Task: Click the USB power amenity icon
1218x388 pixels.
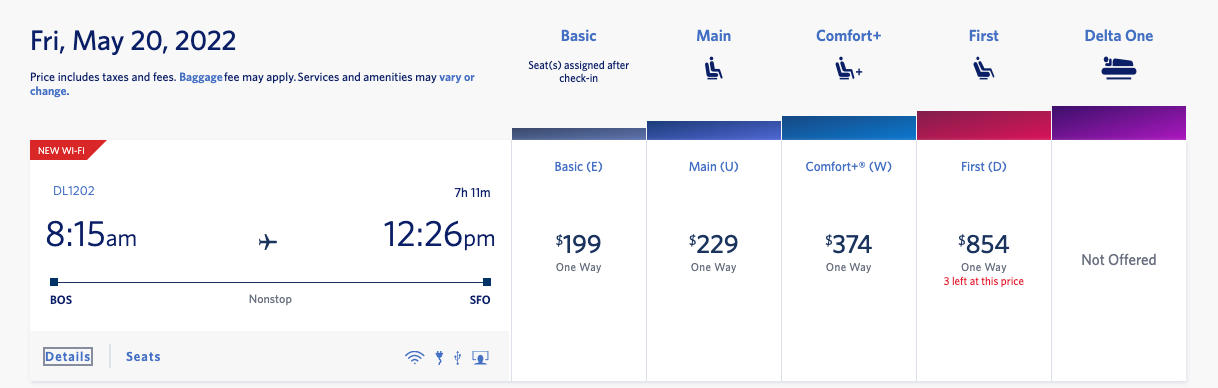Action: (457, 357)
